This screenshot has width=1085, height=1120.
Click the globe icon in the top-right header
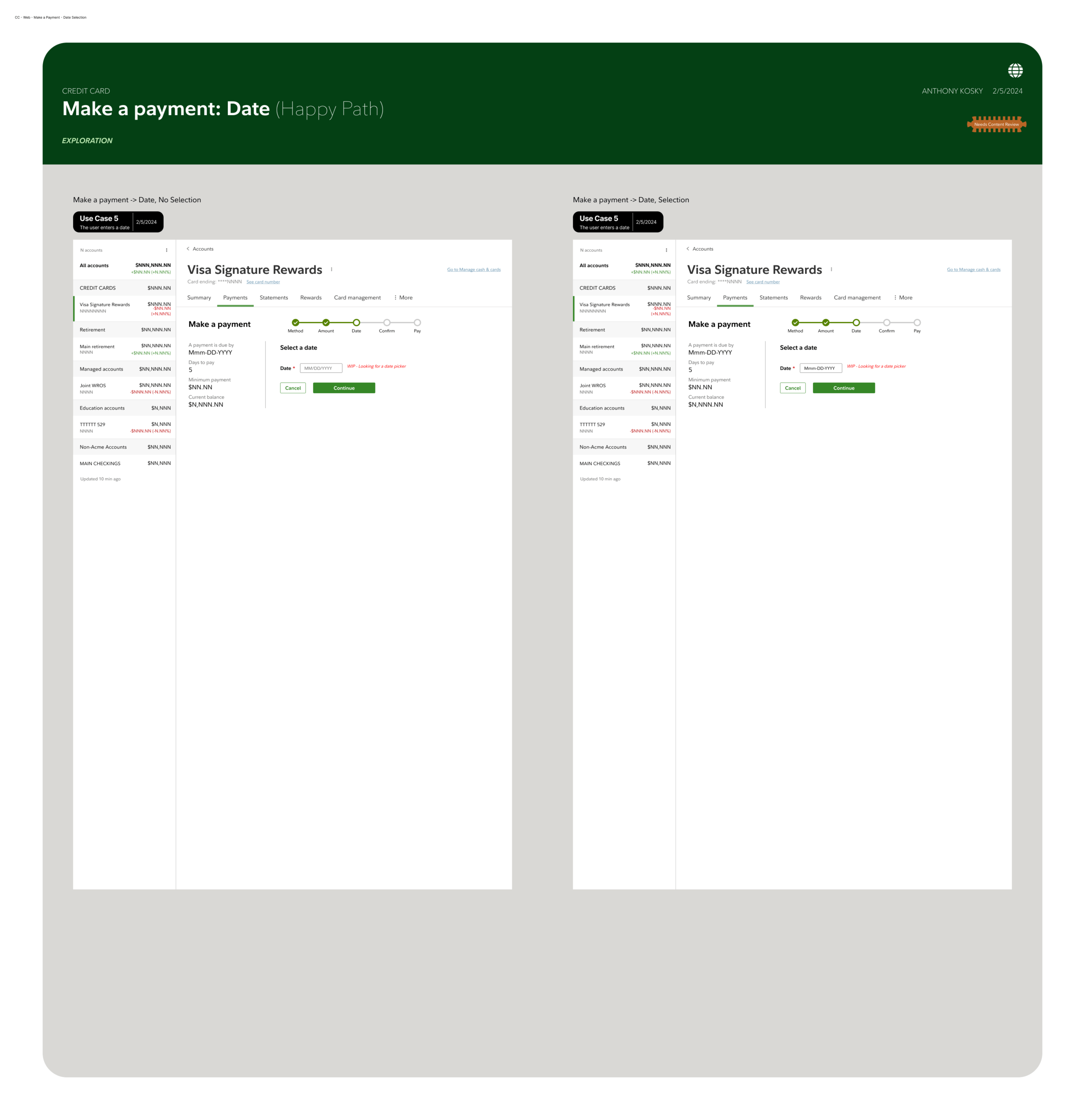(1016, 71)
